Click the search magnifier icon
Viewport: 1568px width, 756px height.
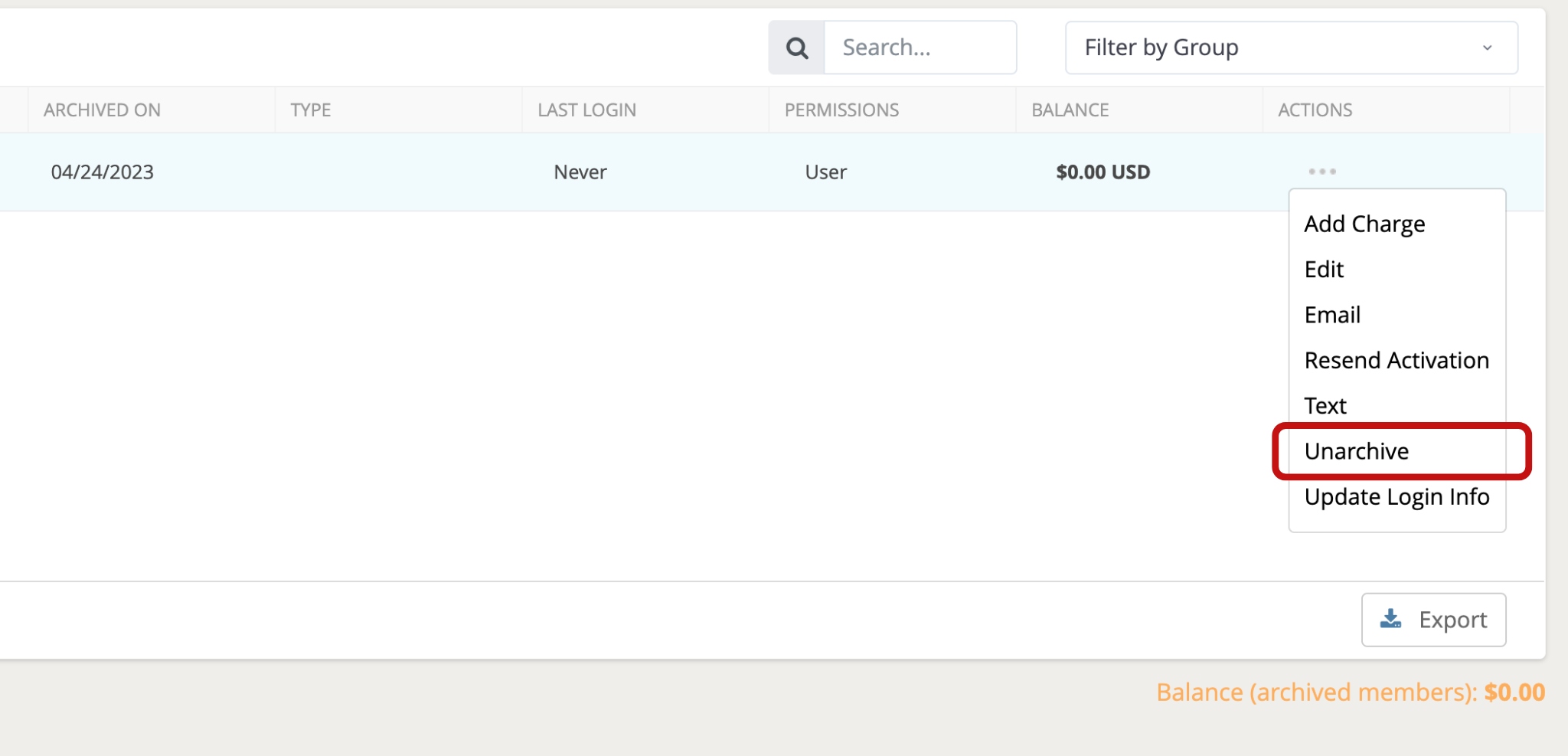pos(796,48)
